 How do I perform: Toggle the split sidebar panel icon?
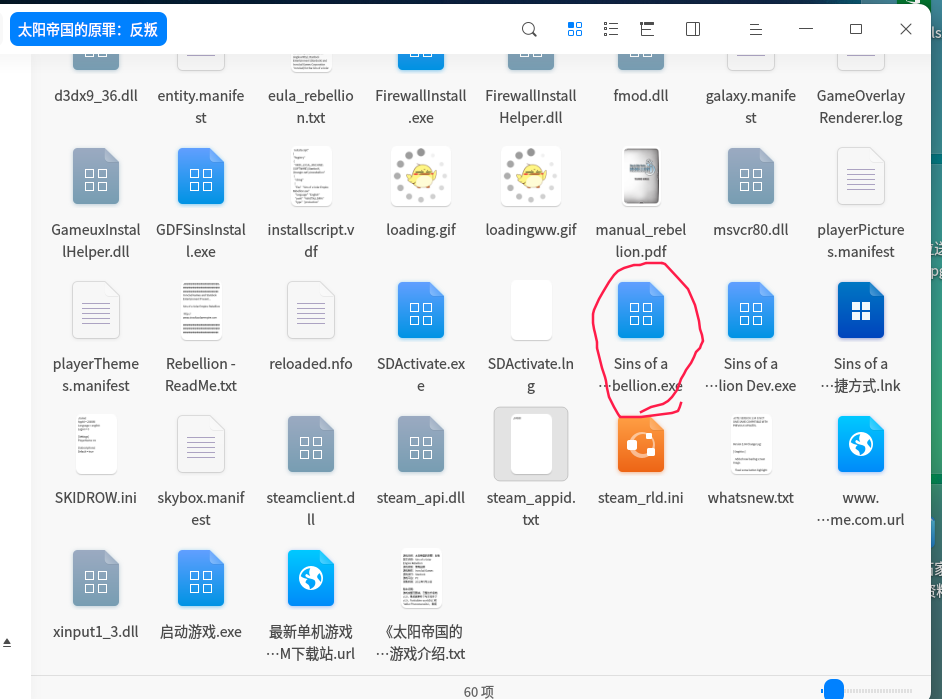pos(693,29)
